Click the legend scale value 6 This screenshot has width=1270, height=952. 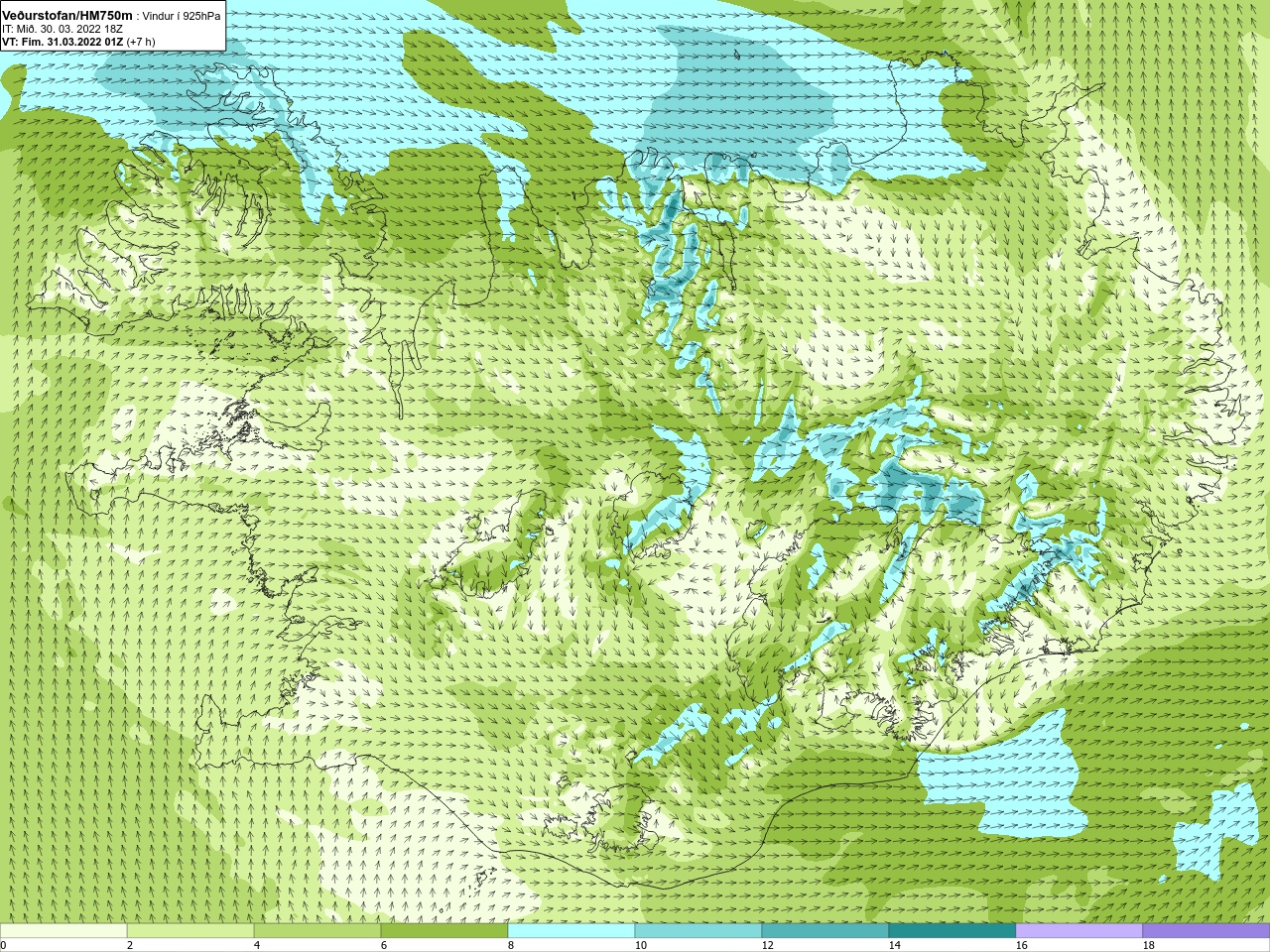coord(384,945)
